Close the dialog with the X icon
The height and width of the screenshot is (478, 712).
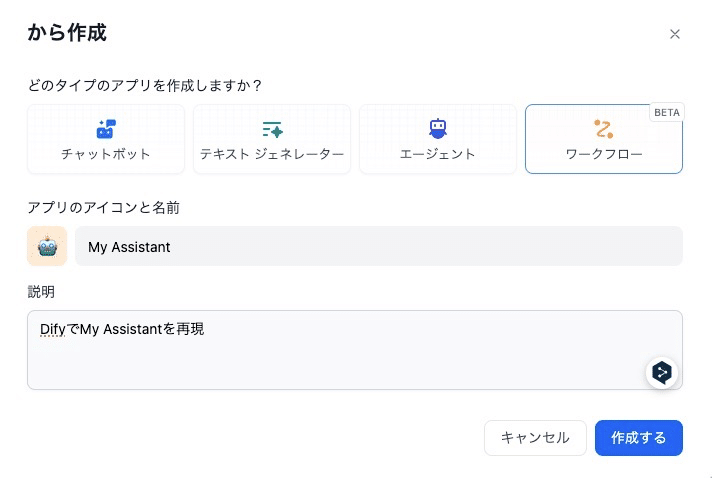675,34
